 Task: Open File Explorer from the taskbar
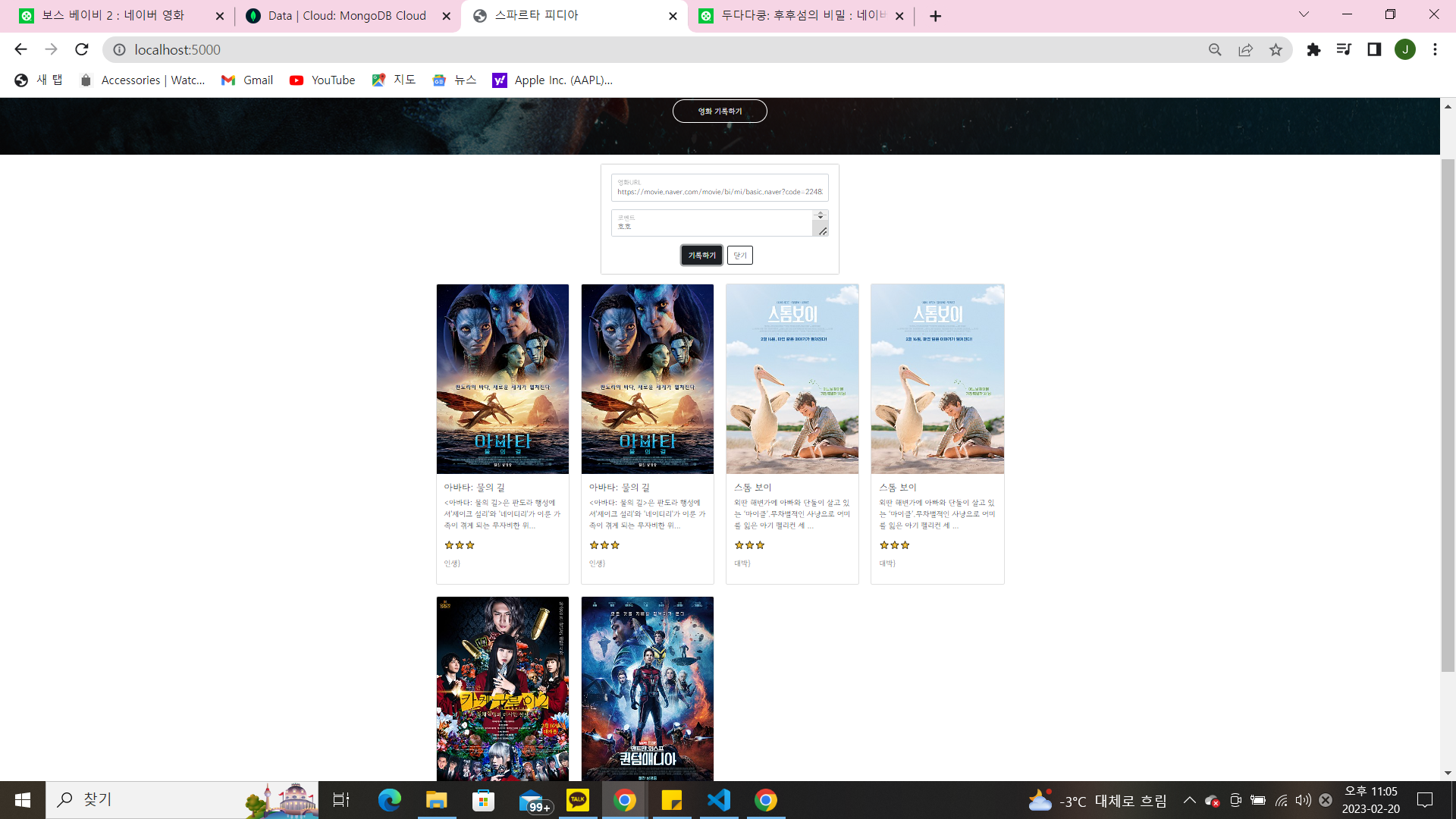436,800
